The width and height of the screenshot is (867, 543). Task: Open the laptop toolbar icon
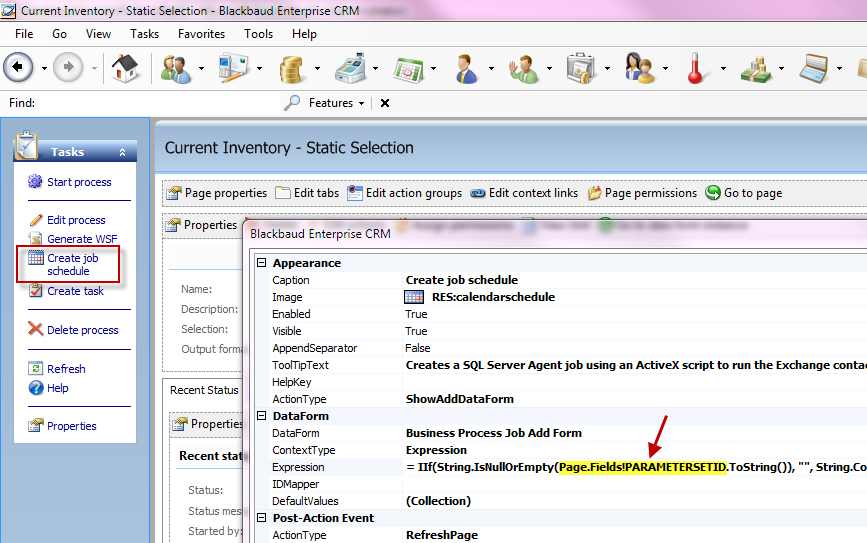coord(813,69)
